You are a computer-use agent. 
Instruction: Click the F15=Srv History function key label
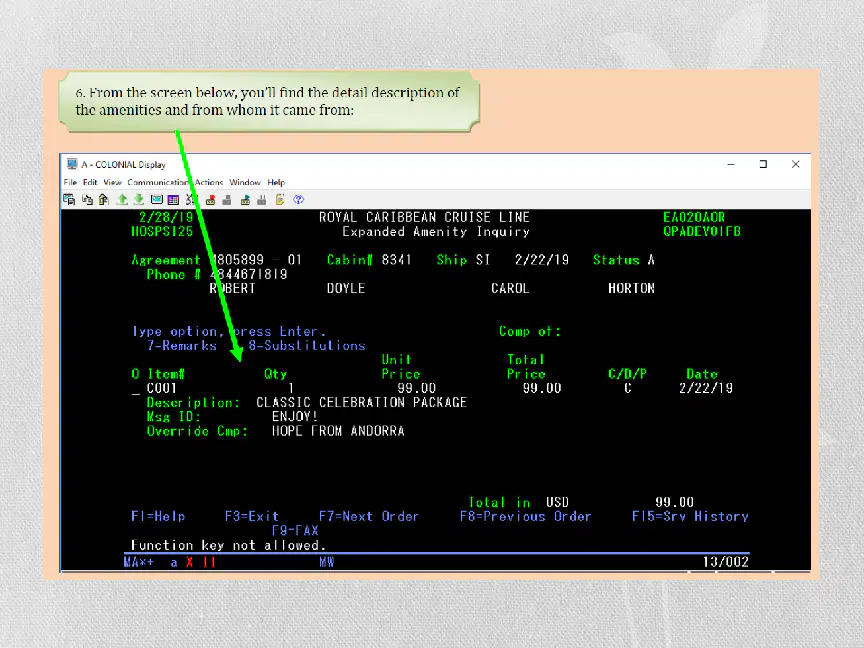pos(690,516)
